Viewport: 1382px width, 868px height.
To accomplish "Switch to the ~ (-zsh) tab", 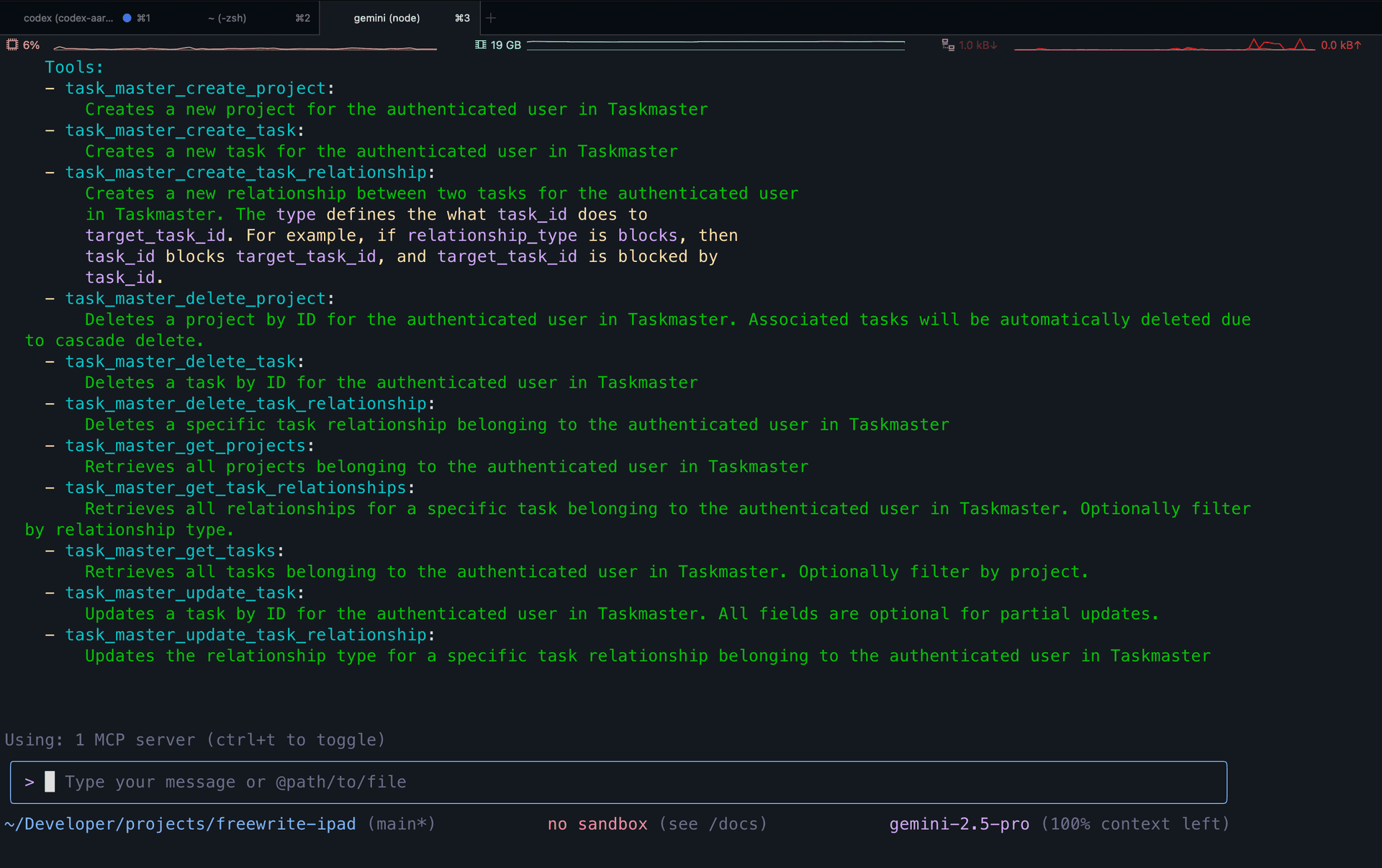I will tap(227, 17).
